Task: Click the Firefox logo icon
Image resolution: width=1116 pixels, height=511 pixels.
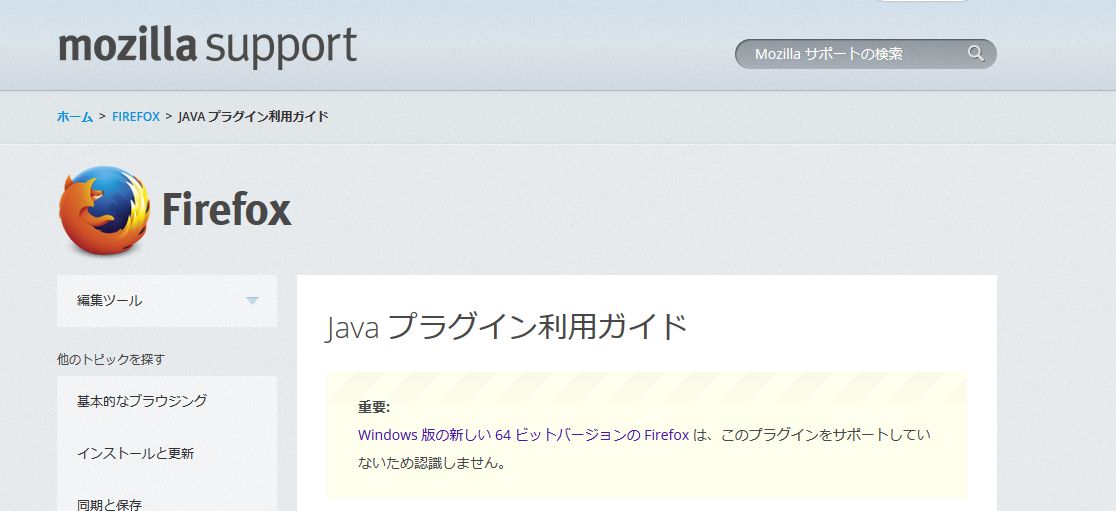Action: pos(105,210)
